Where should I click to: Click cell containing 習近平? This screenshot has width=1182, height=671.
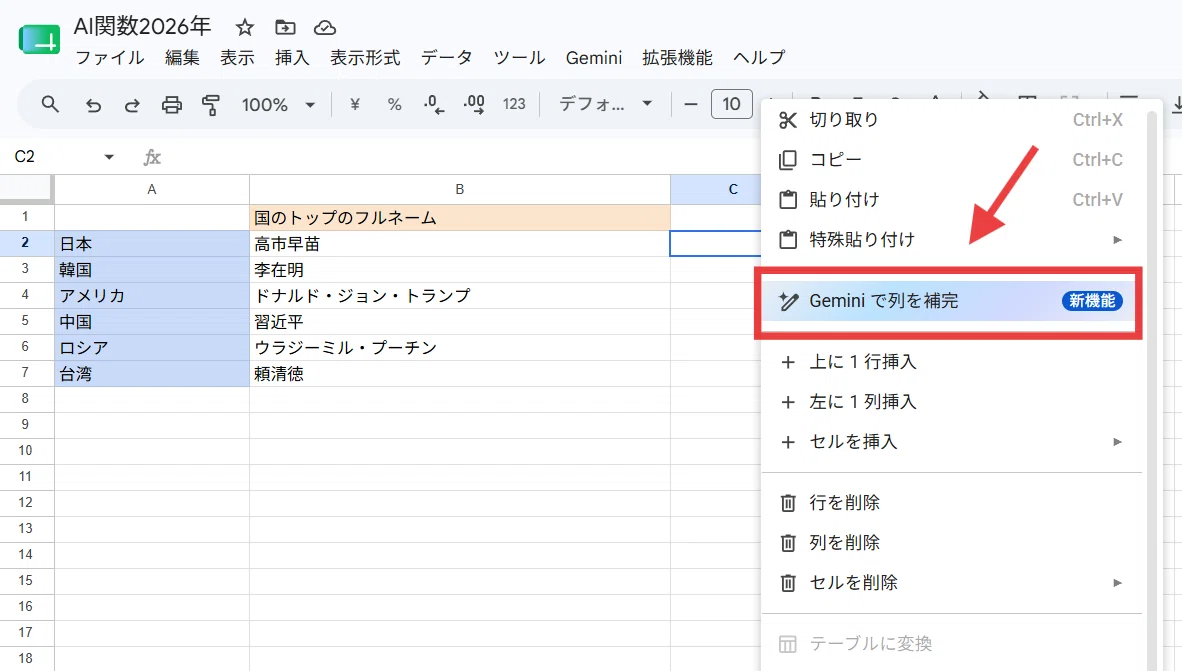(x=460, y=322)
